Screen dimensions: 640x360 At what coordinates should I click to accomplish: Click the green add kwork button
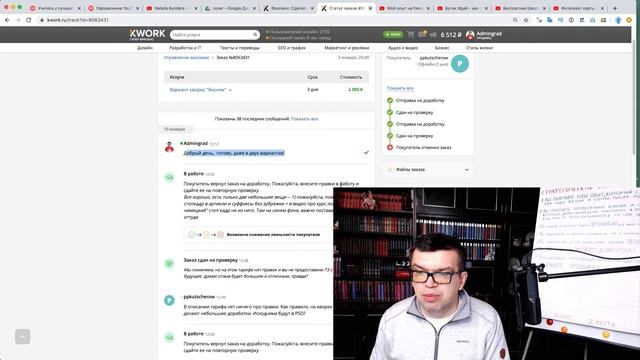(393, 35)
